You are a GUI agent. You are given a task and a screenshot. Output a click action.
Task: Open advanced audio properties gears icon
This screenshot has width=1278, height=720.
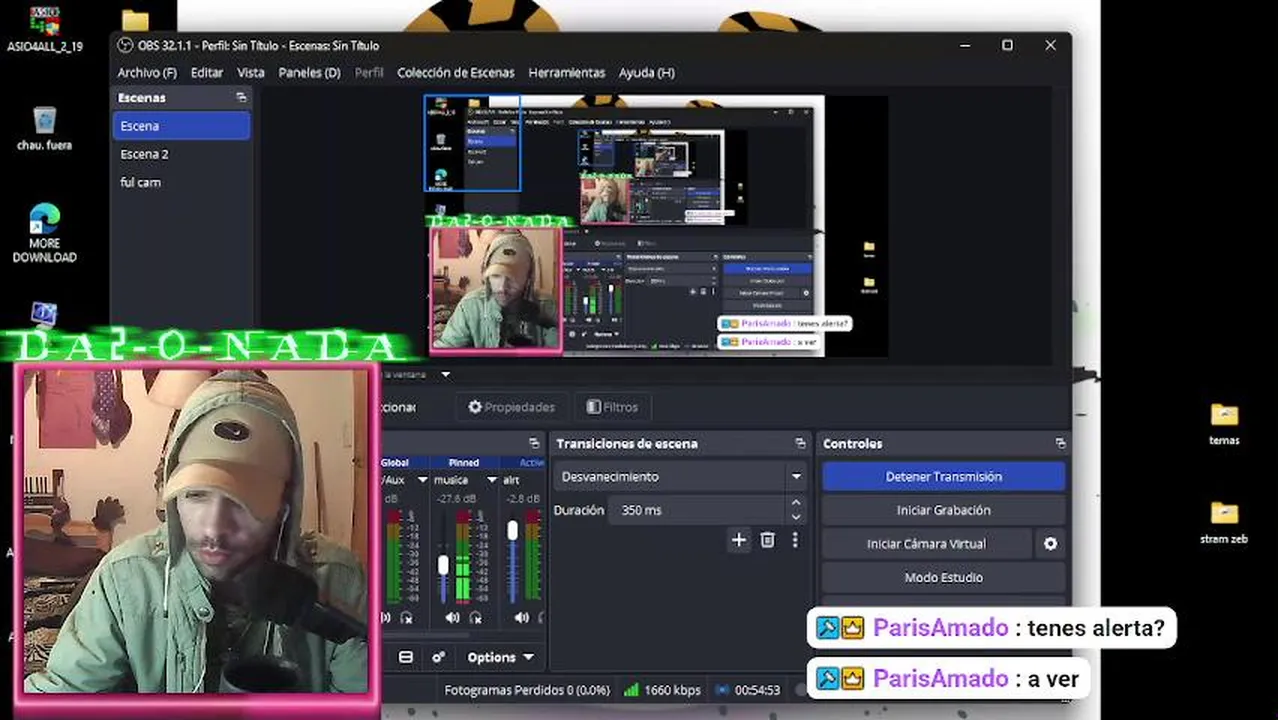[438, 657]
